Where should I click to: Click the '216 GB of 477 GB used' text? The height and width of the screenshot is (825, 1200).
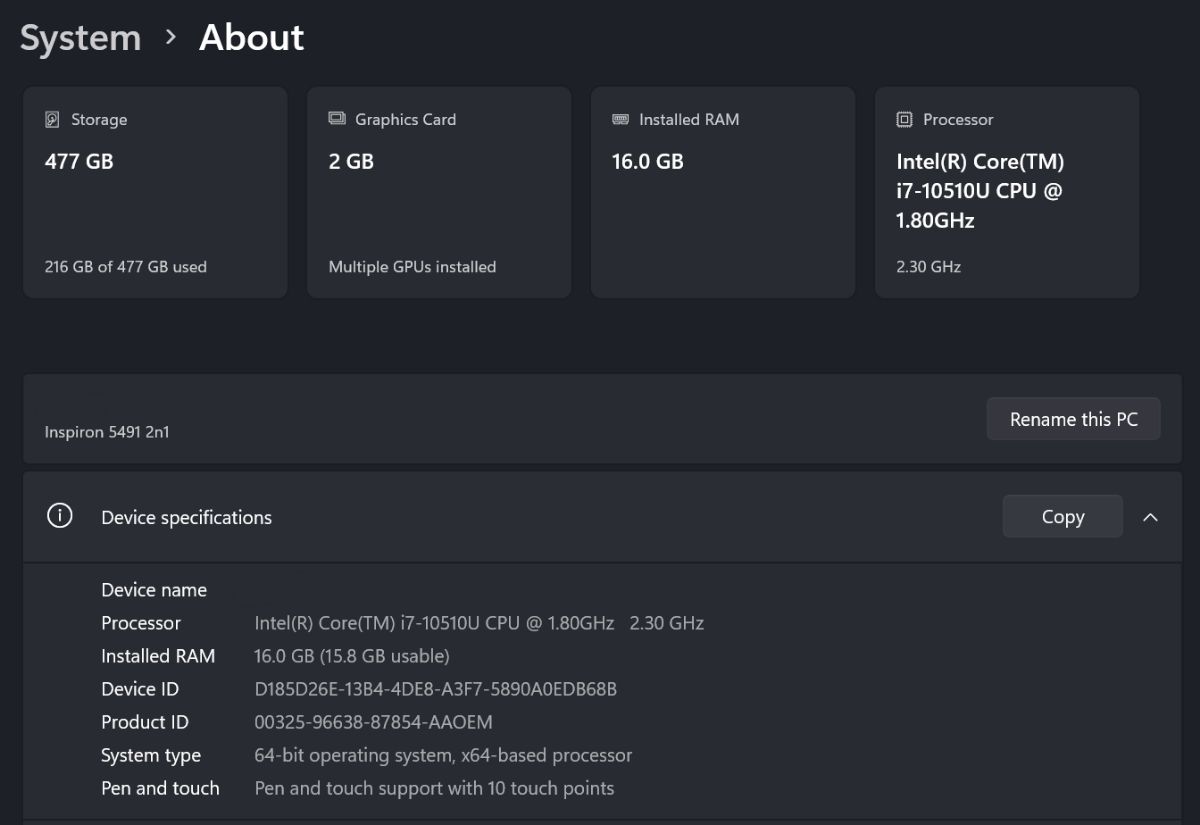(126, 267)
